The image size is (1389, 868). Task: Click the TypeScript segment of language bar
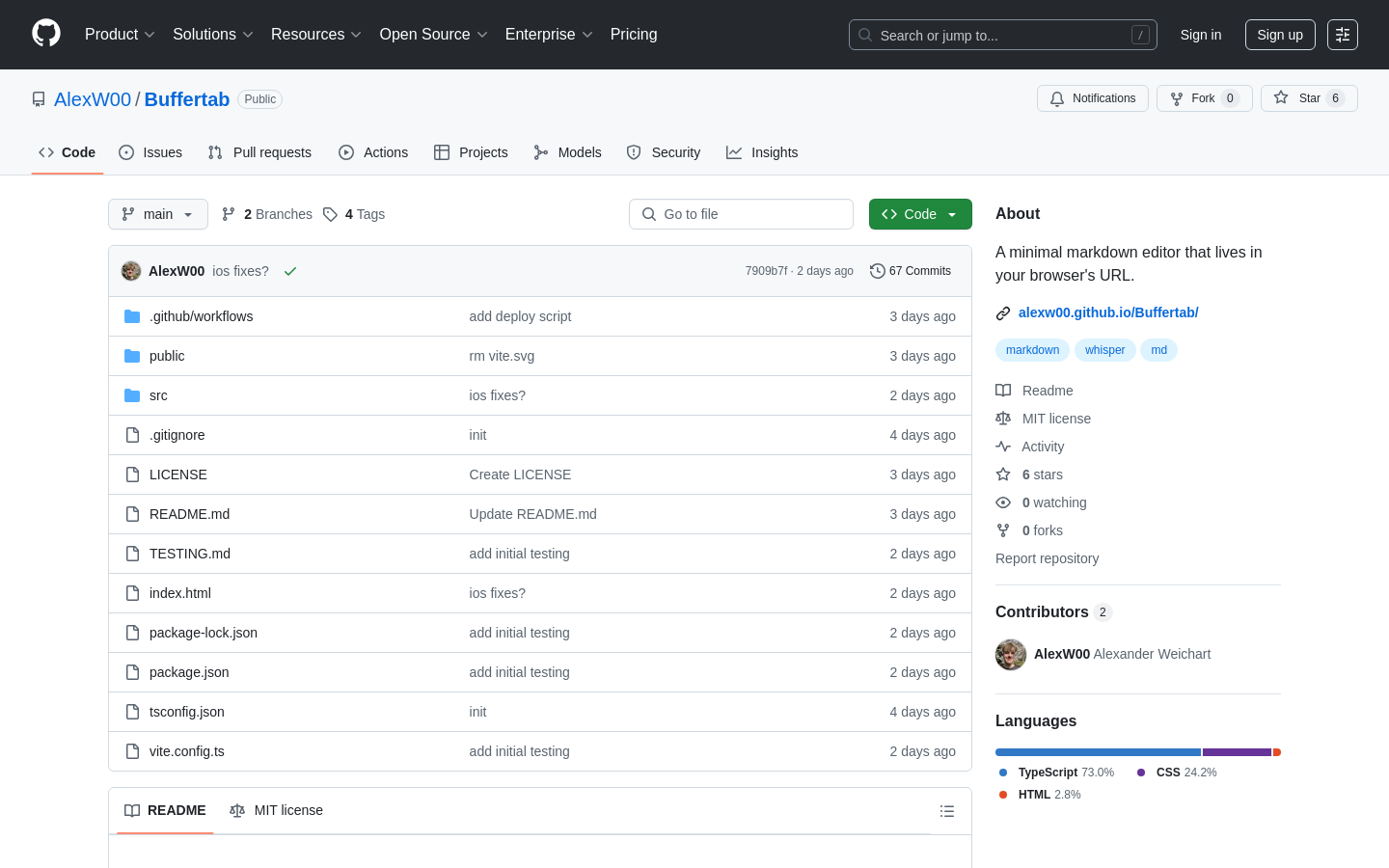(x=1098, y=752)
